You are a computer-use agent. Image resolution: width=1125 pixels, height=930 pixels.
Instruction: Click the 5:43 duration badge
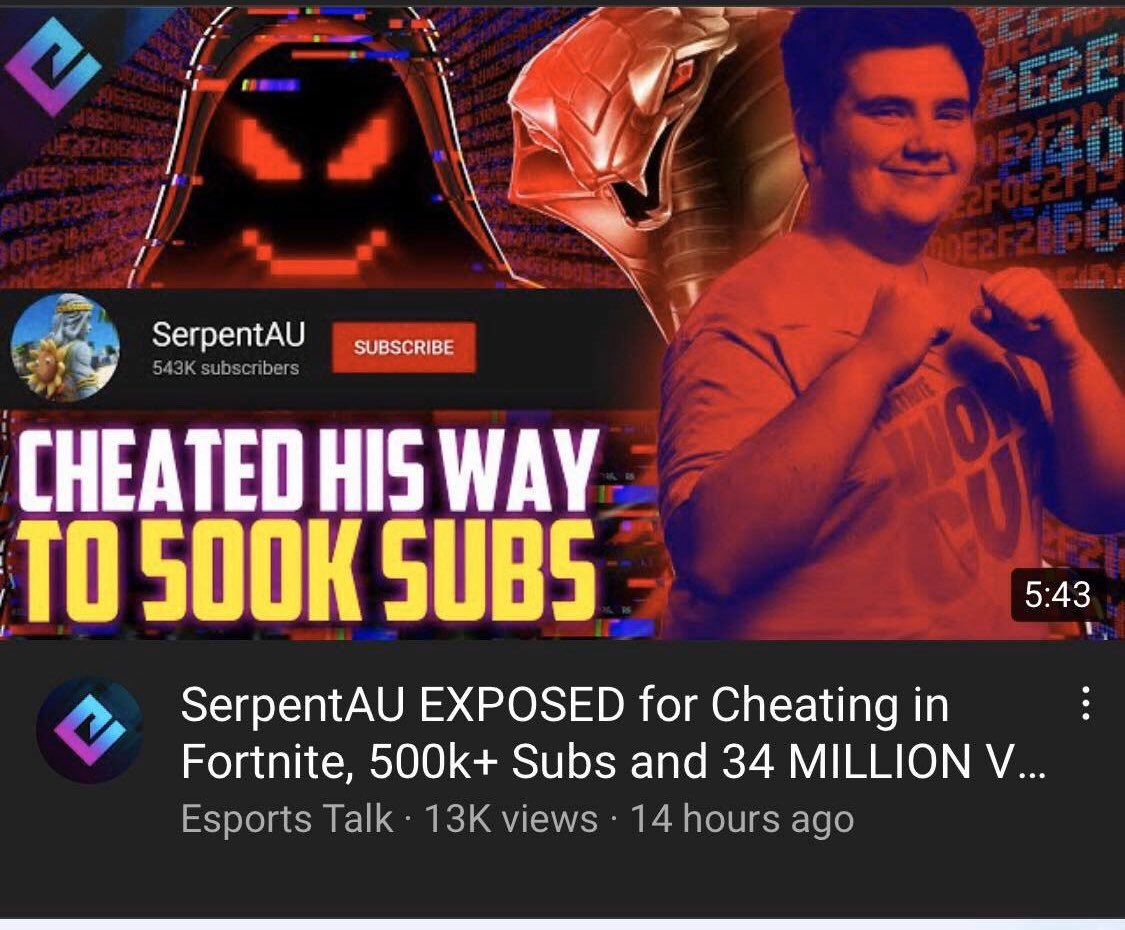coord(1058,595)
